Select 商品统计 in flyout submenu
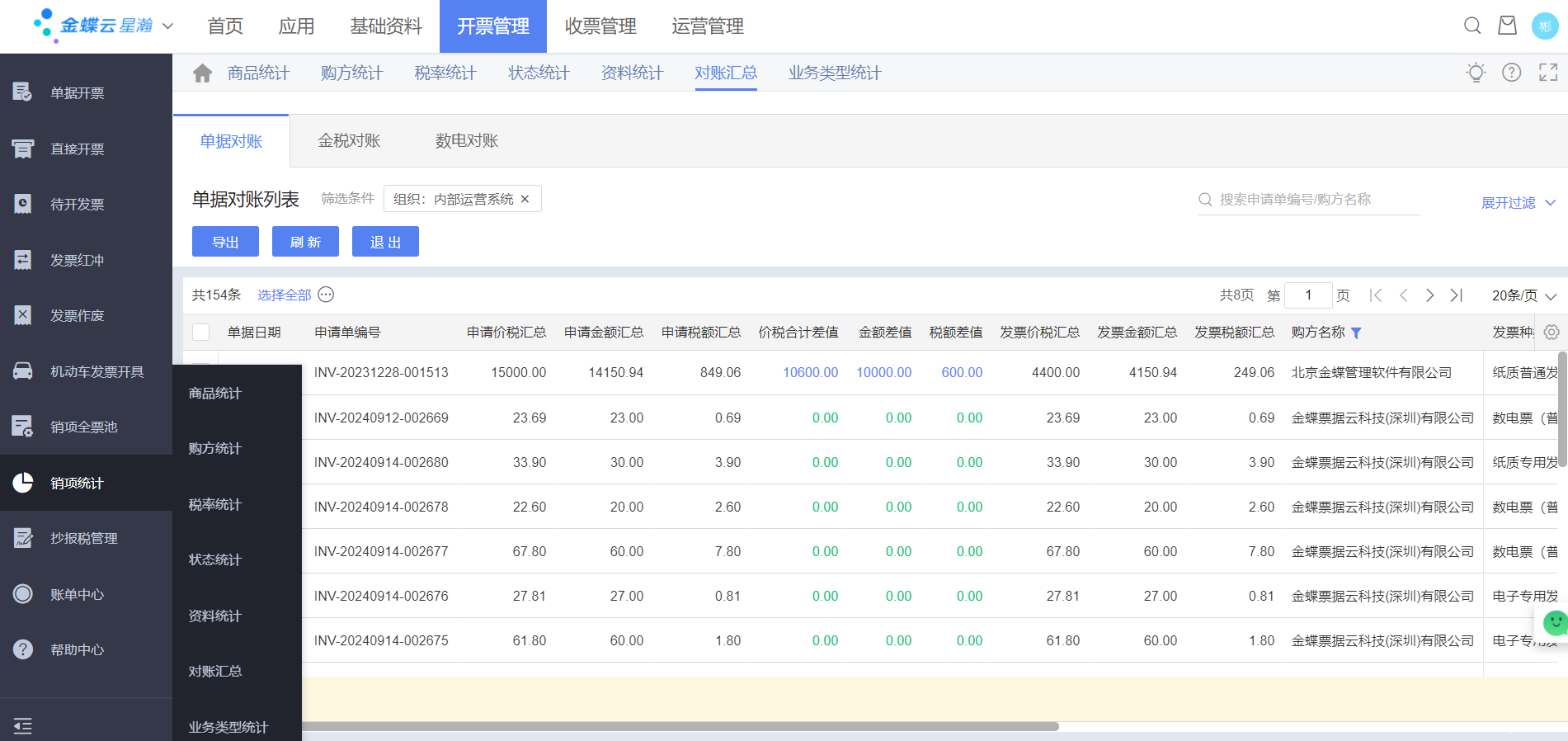The image size is (1568, 741). 214,393
